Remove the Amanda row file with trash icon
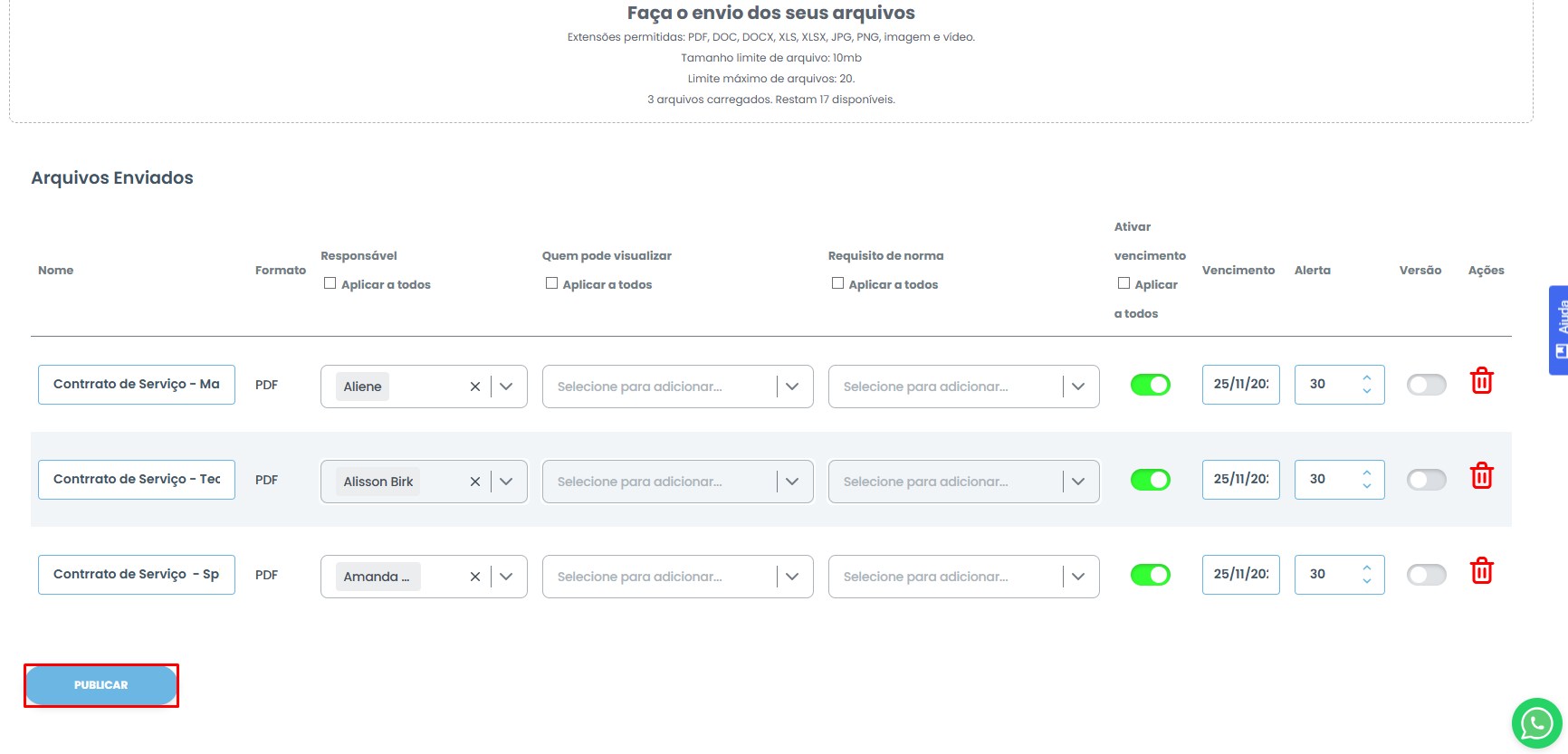Image resolution: width=1568 pixels, height=754 pixels. (x=1481, y=571)
